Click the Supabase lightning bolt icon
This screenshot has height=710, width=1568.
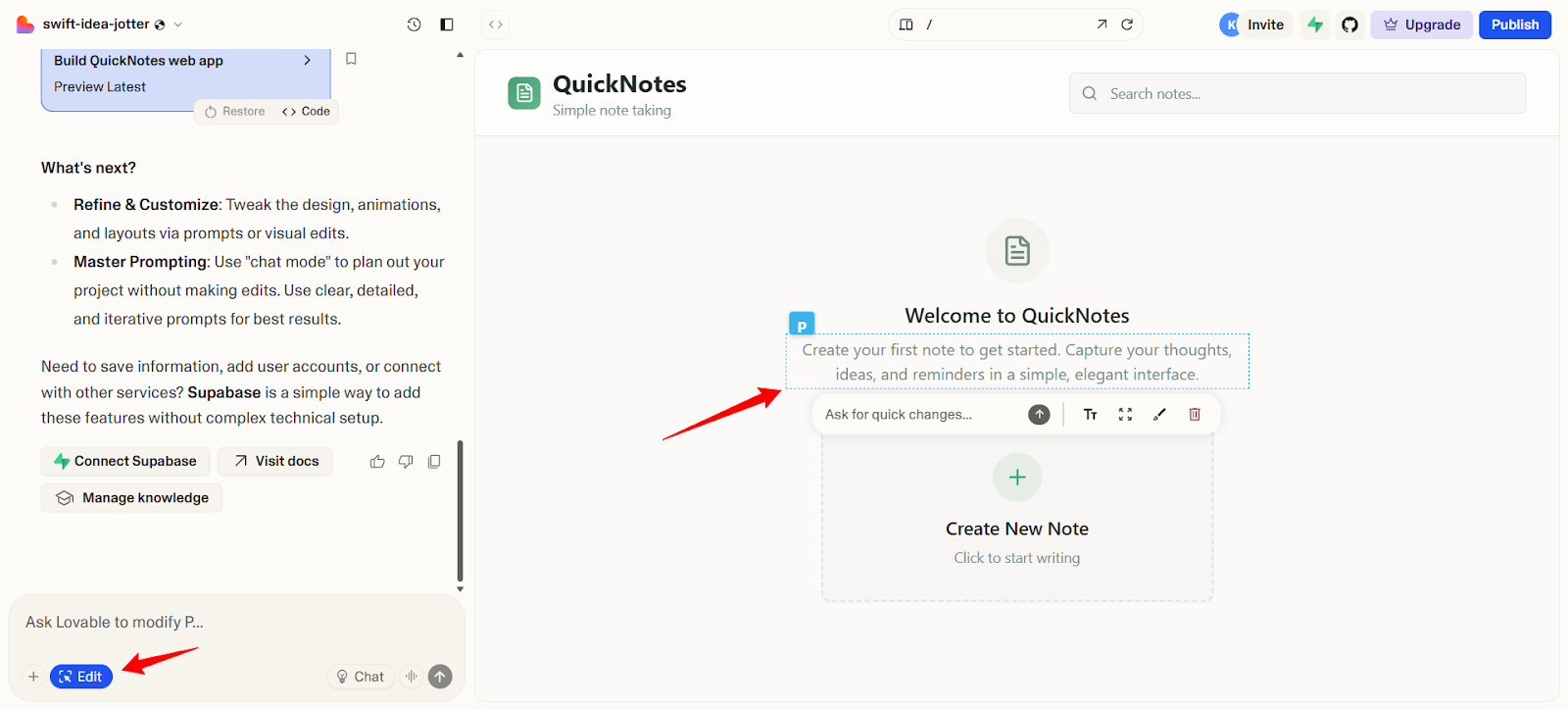(x=1315, y=25)
